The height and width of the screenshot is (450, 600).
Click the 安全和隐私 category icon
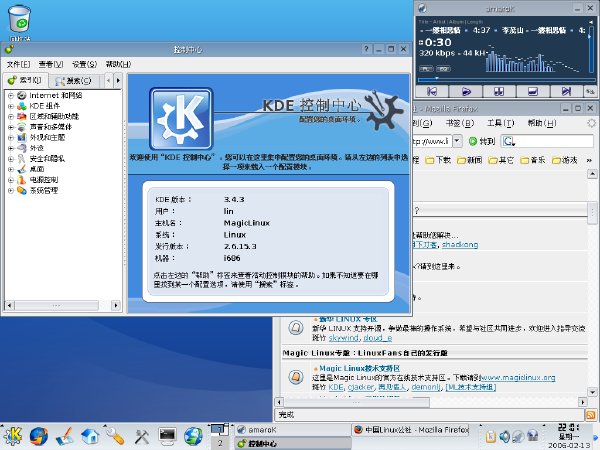[22, 158]
